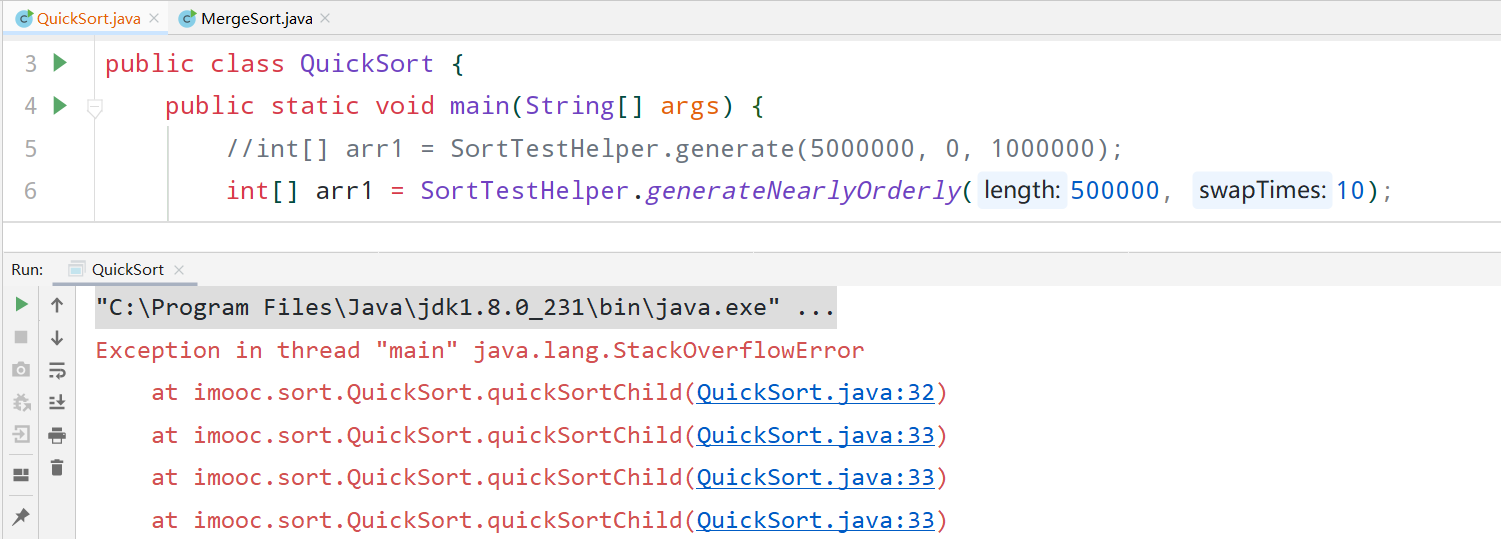Open the run menu beside the main method line
1501x539 pixels.
(60, 105)
